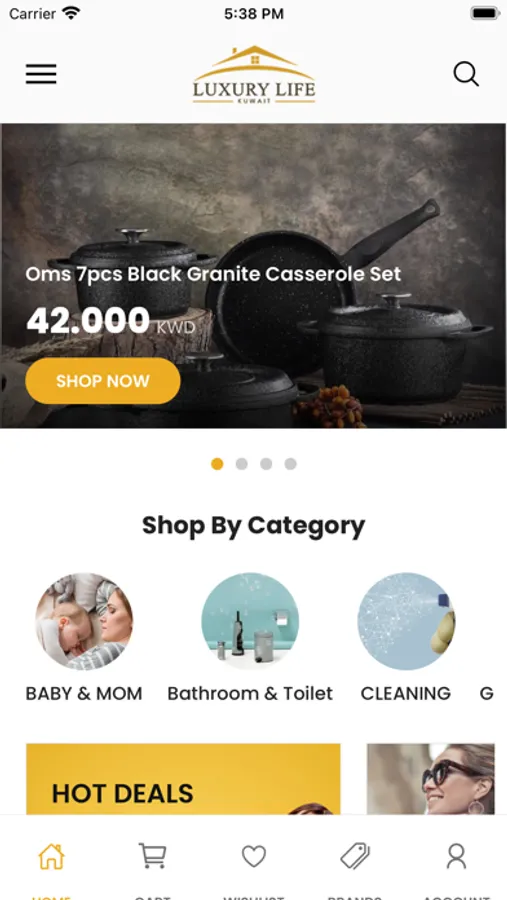Tap the Luxury Life Kuwait logo
Screen dimensions: 507x900
coord(254,75)
